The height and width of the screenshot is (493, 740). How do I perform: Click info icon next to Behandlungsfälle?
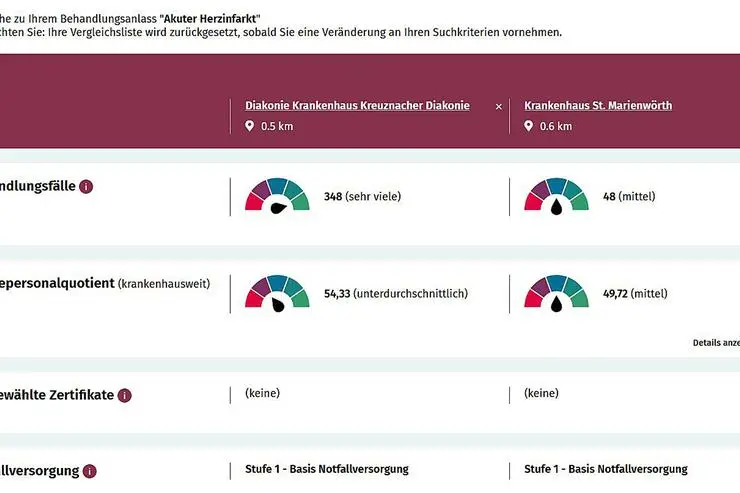86,187
